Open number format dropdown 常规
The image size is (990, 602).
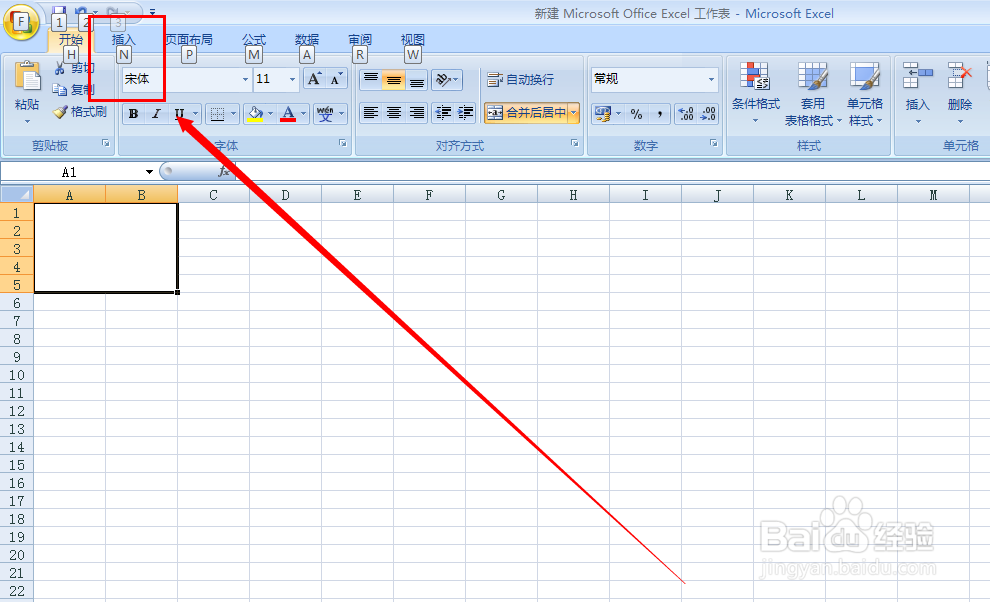tap(712, 80)
